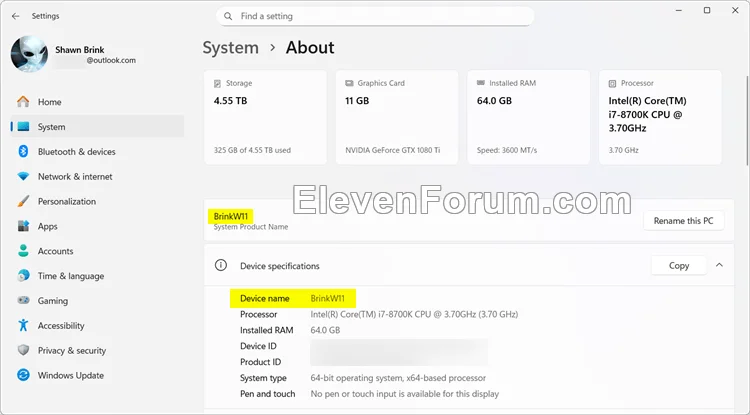Click the Personalization paintbrush icon
This screenshot has width=750, height=415.
click(23, 201)
